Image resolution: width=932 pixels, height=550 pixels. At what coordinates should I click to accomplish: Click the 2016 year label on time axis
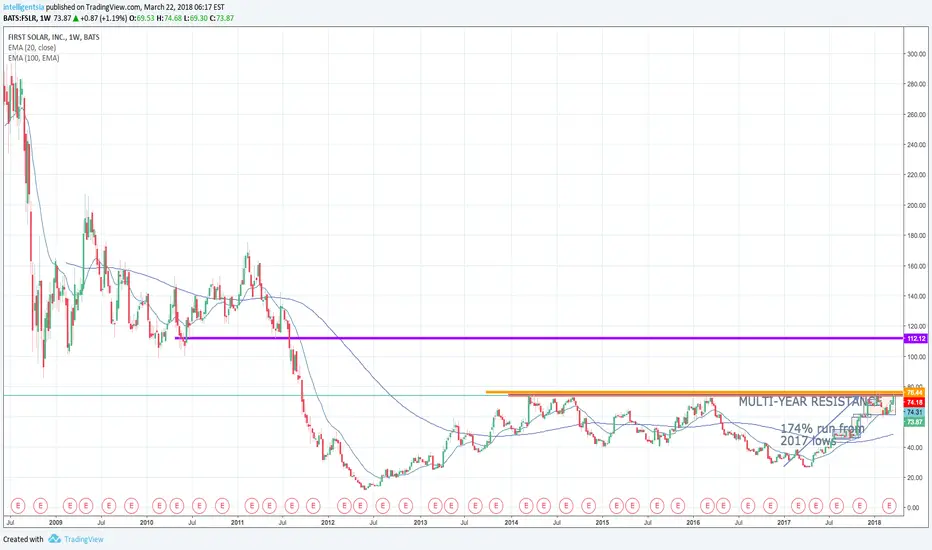click(x=693, y=523)
